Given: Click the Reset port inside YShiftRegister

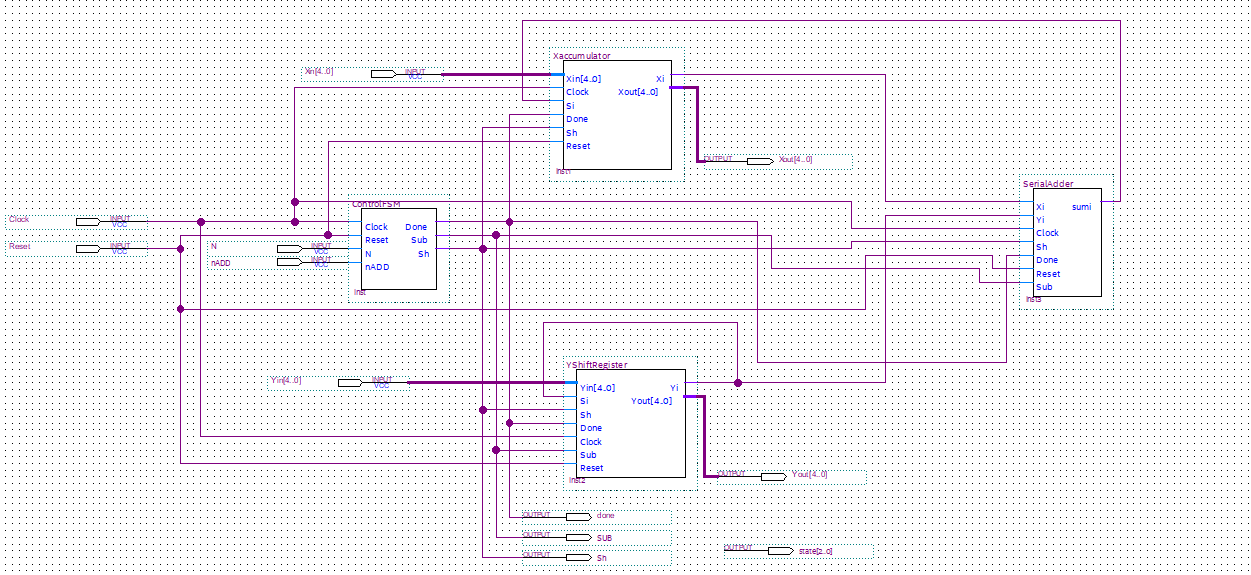Looking at the screenshot, I should [x=592, y=468].
